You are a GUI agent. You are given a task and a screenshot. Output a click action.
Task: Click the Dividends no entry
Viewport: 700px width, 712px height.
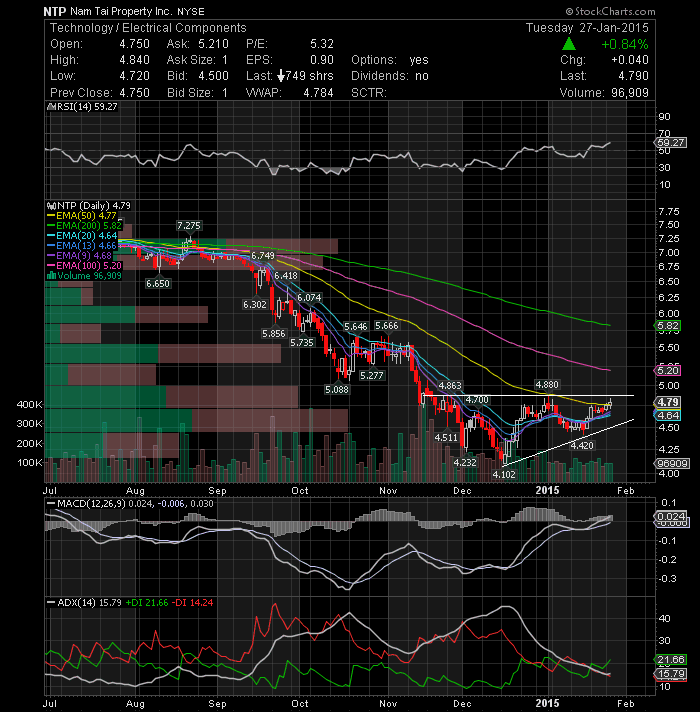(389, 76)
